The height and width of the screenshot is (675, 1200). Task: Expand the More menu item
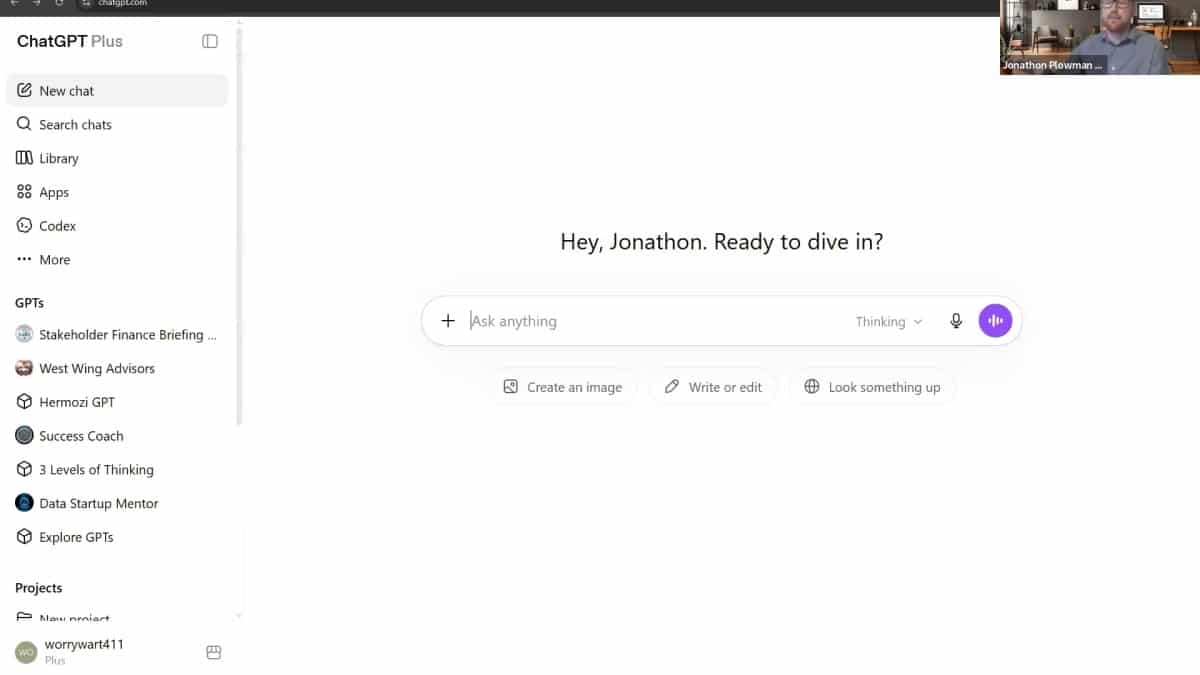tap(117, 259)
